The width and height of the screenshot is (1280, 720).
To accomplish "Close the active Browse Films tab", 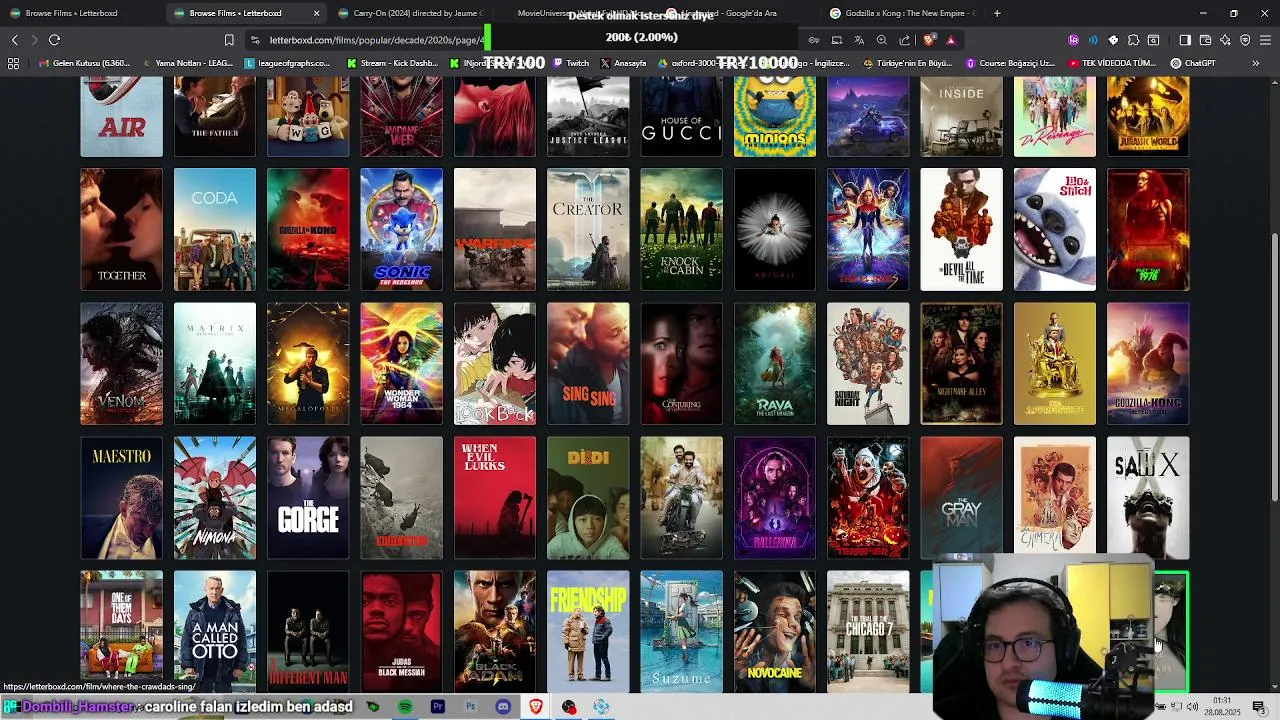I will [x=317, y=13].
